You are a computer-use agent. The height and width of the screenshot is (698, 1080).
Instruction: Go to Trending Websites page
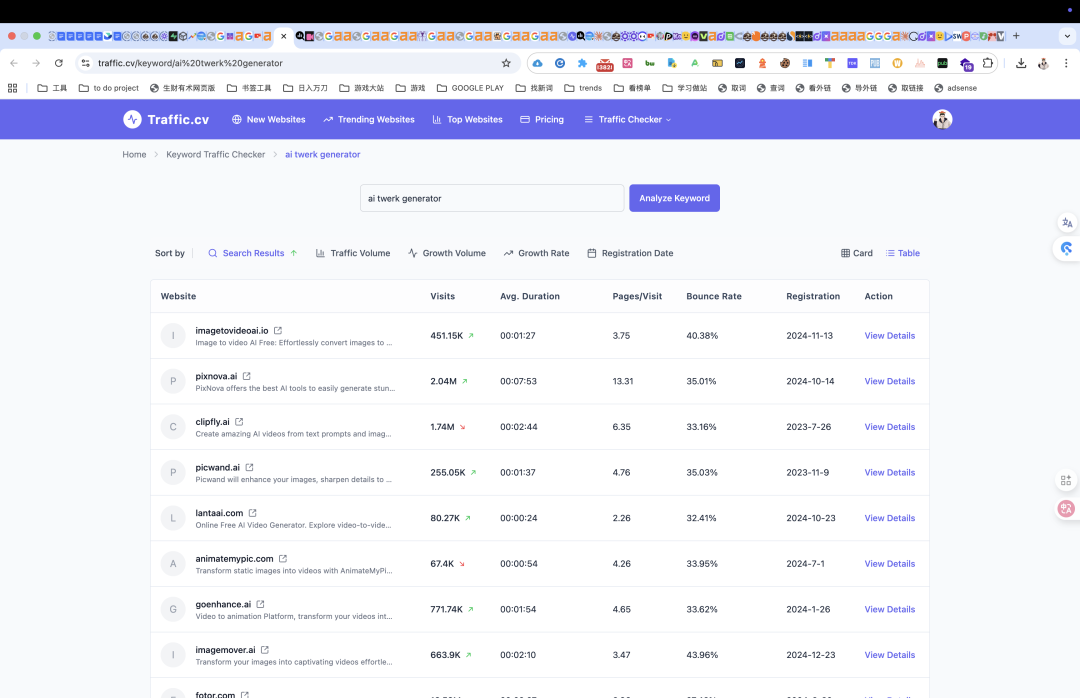(368, 119)
